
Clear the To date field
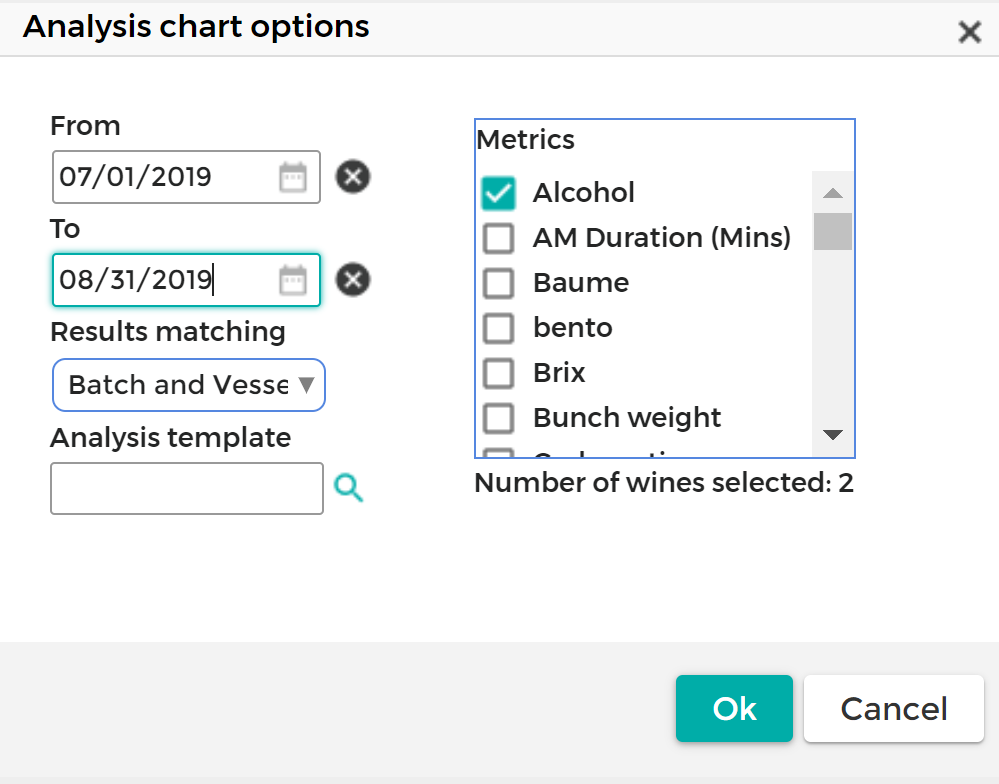click(353, 280)
